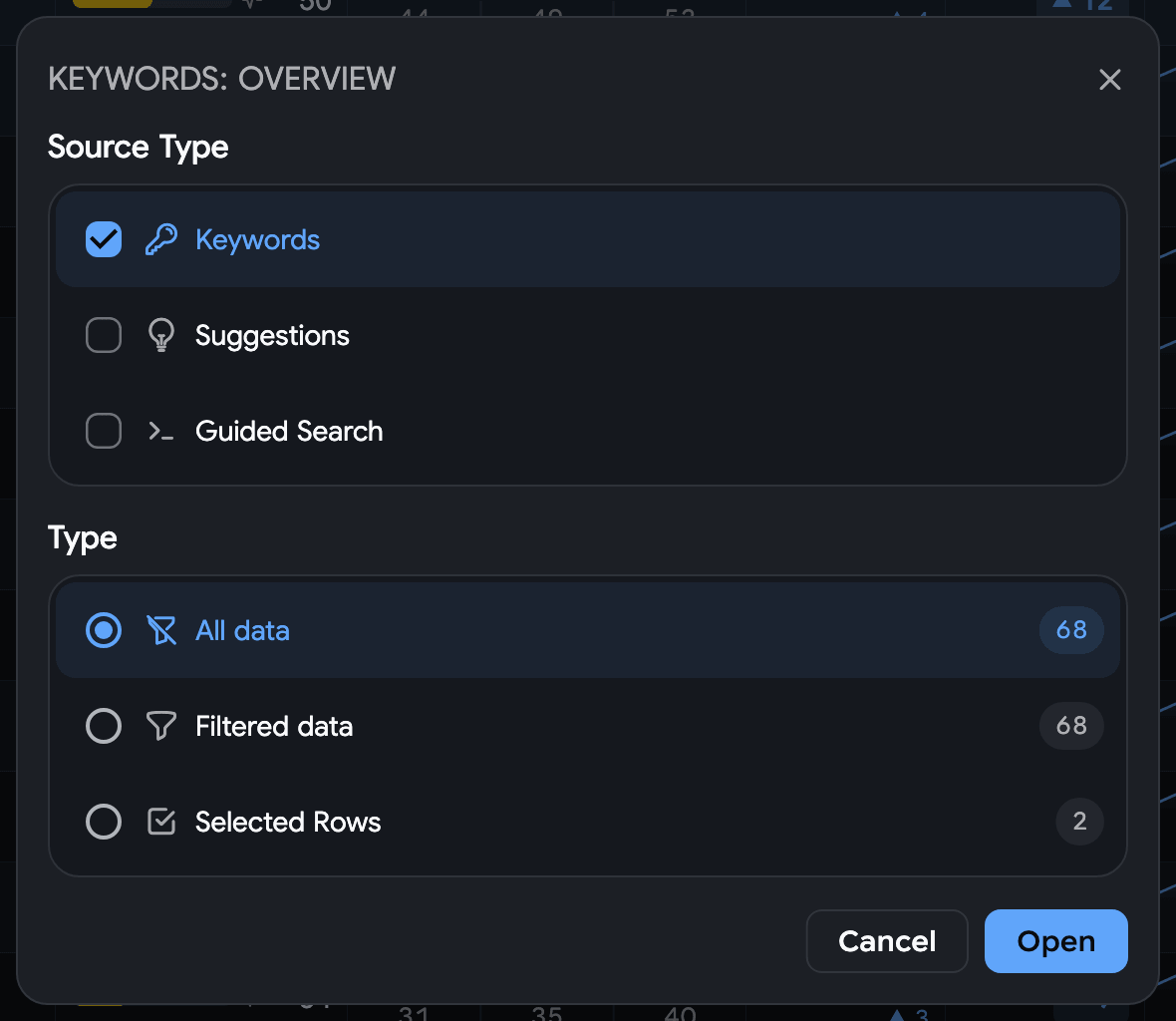Choose the Filtered data radio option
Image resolution: width=1176 pixels, height=1021 pixels.
pyautogui.click(x=104, y=726)
